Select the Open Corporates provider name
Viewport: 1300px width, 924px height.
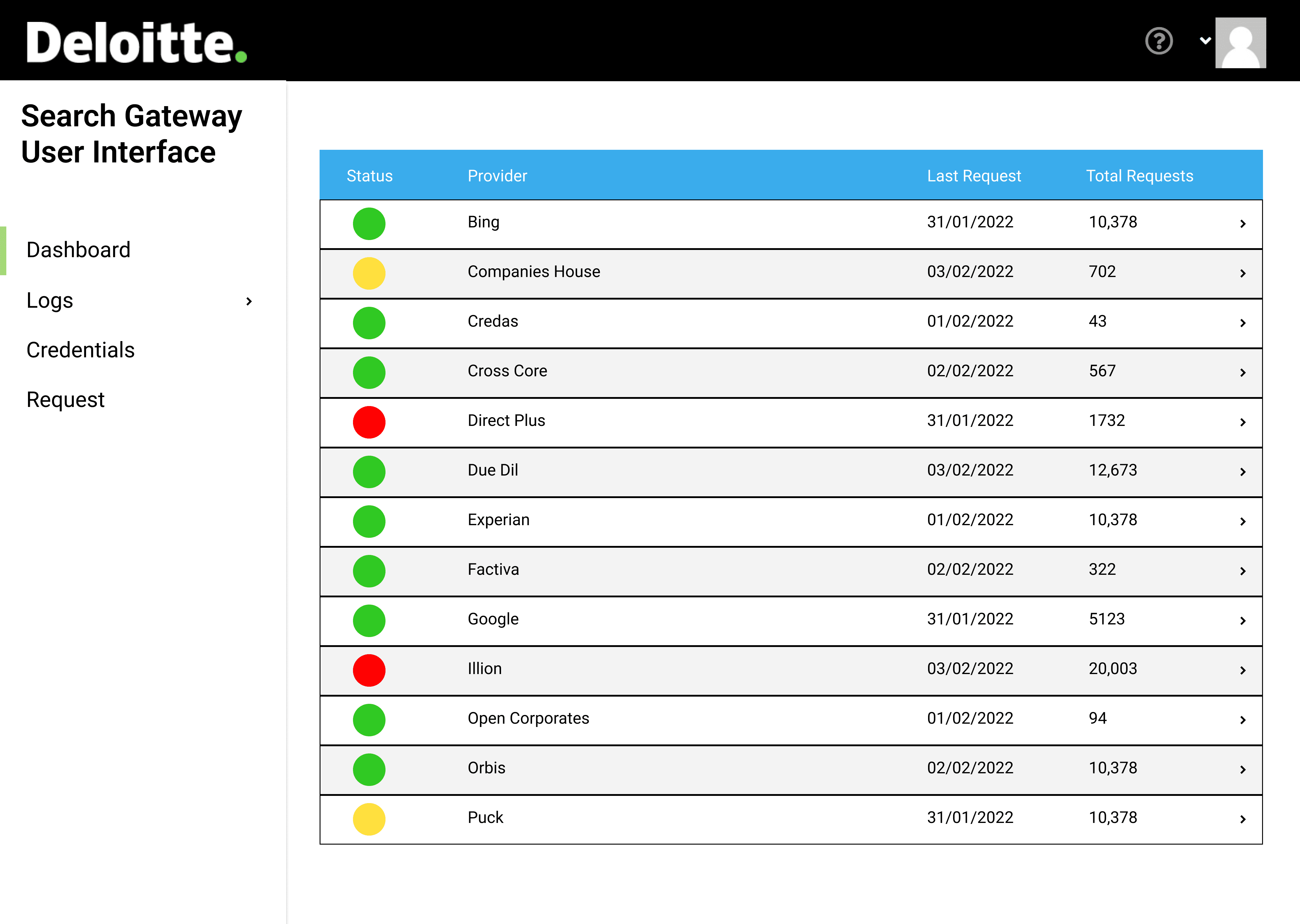tap(528, 718)
